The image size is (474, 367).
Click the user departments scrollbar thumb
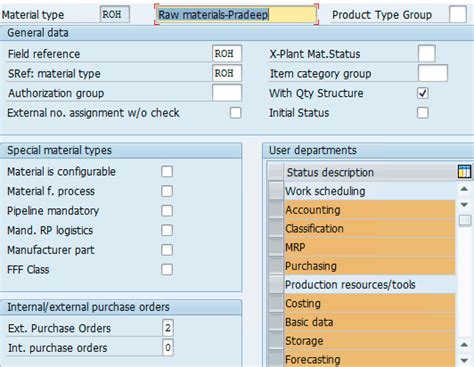[x=465, y=221]
